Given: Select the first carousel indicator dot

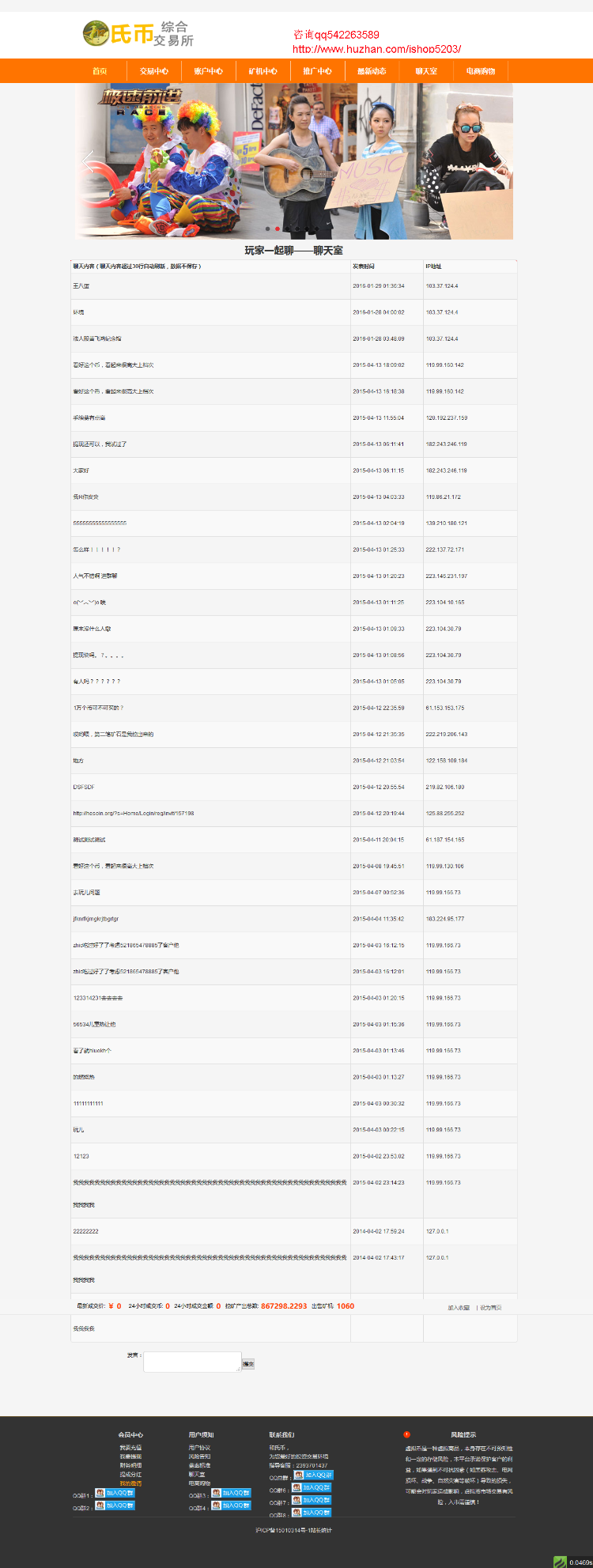Looking at the screenshot, I should [x=268, y=229].
